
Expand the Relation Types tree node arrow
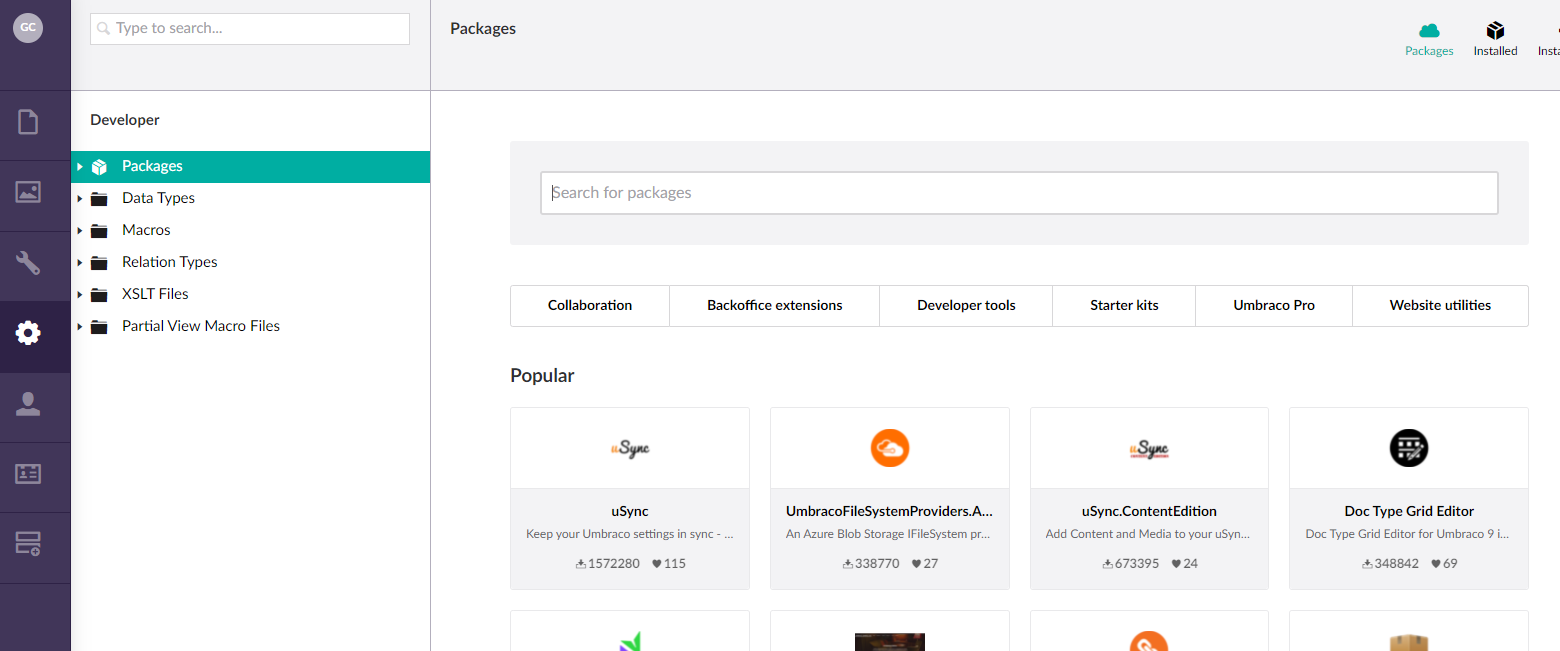[80, 262]
